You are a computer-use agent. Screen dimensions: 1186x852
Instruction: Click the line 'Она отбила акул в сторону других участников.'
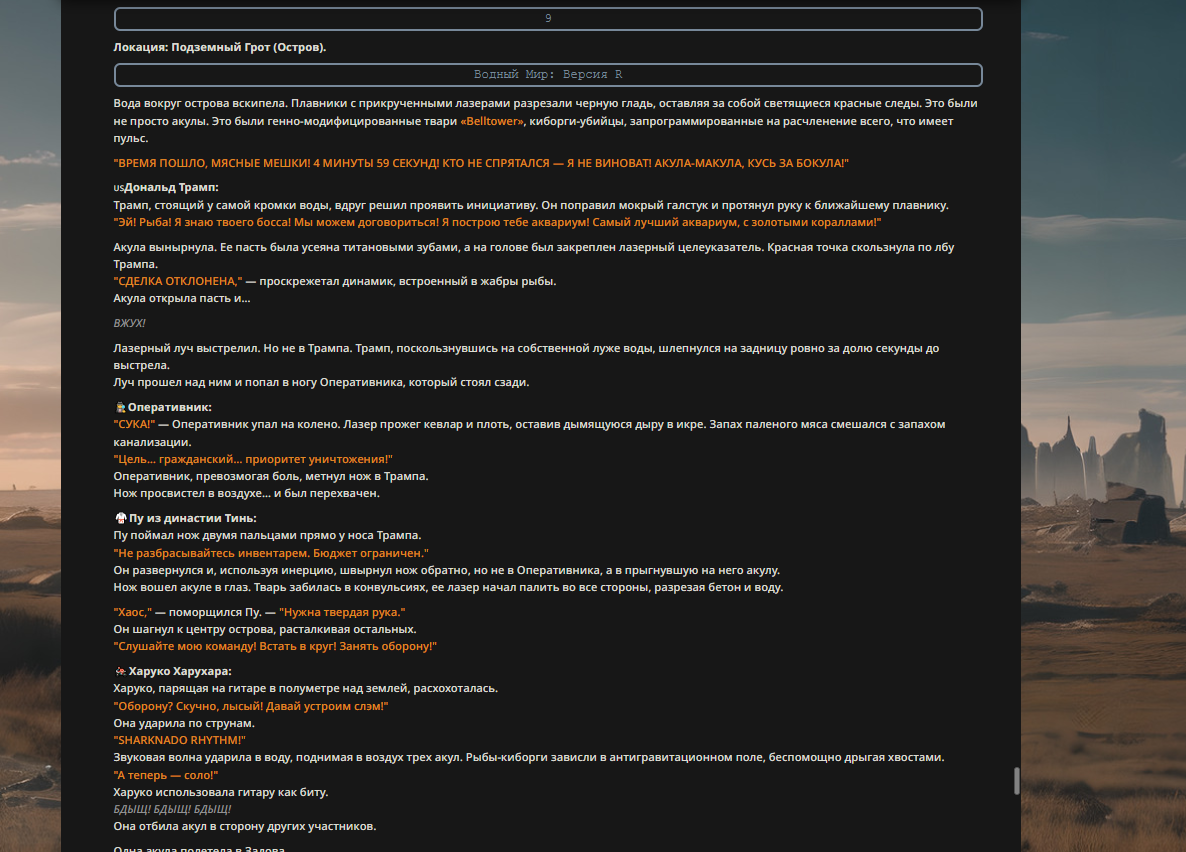tap(245, 827)
